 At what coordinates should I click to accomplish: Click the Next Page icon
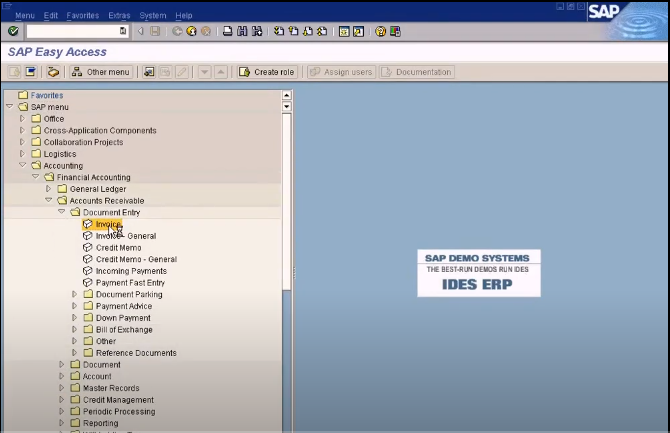(x=308, y=31)
